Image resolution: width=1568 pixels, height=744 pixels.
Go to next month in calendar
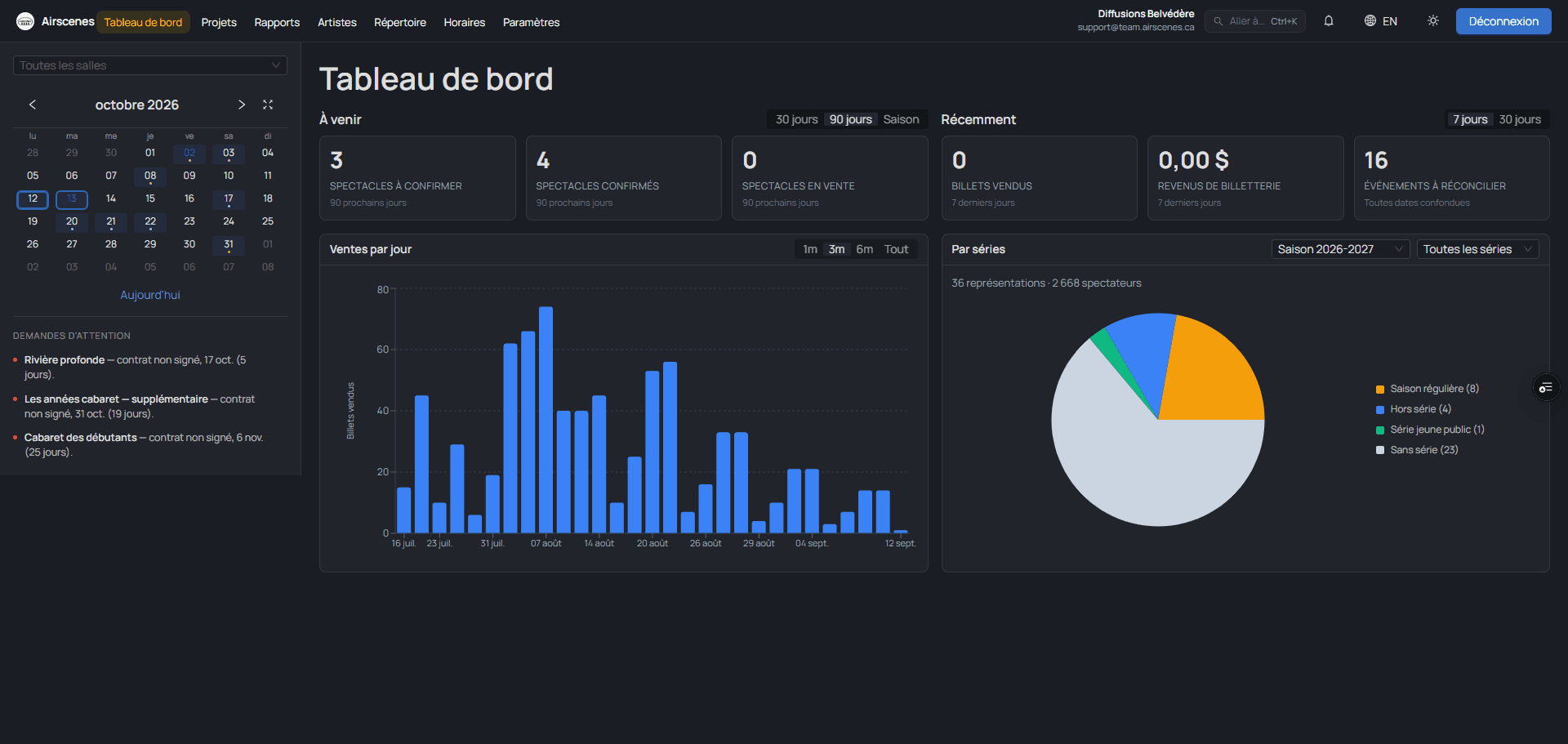242,105
